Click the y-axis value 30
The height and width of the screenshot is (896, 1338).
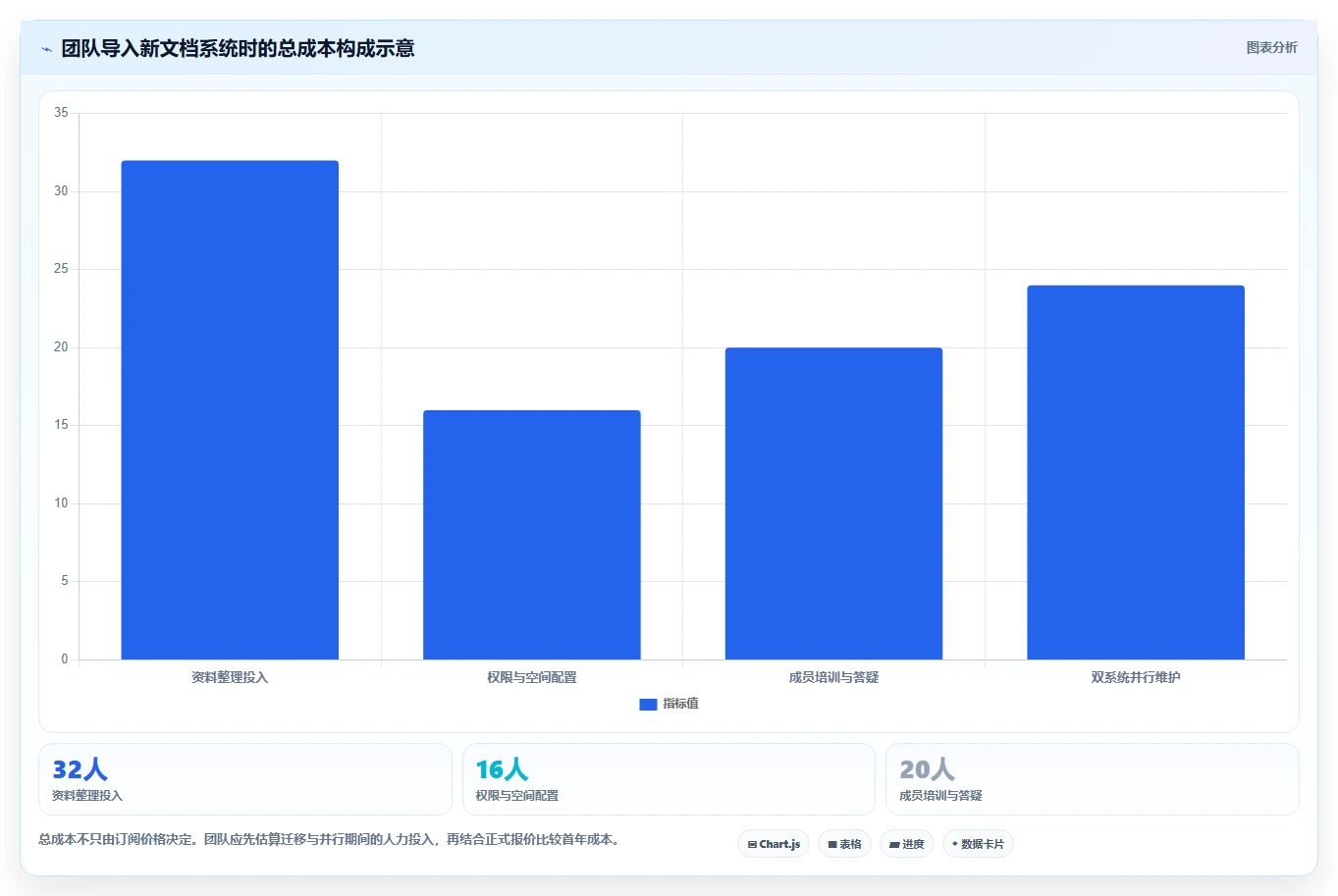[x=61, y=191]
